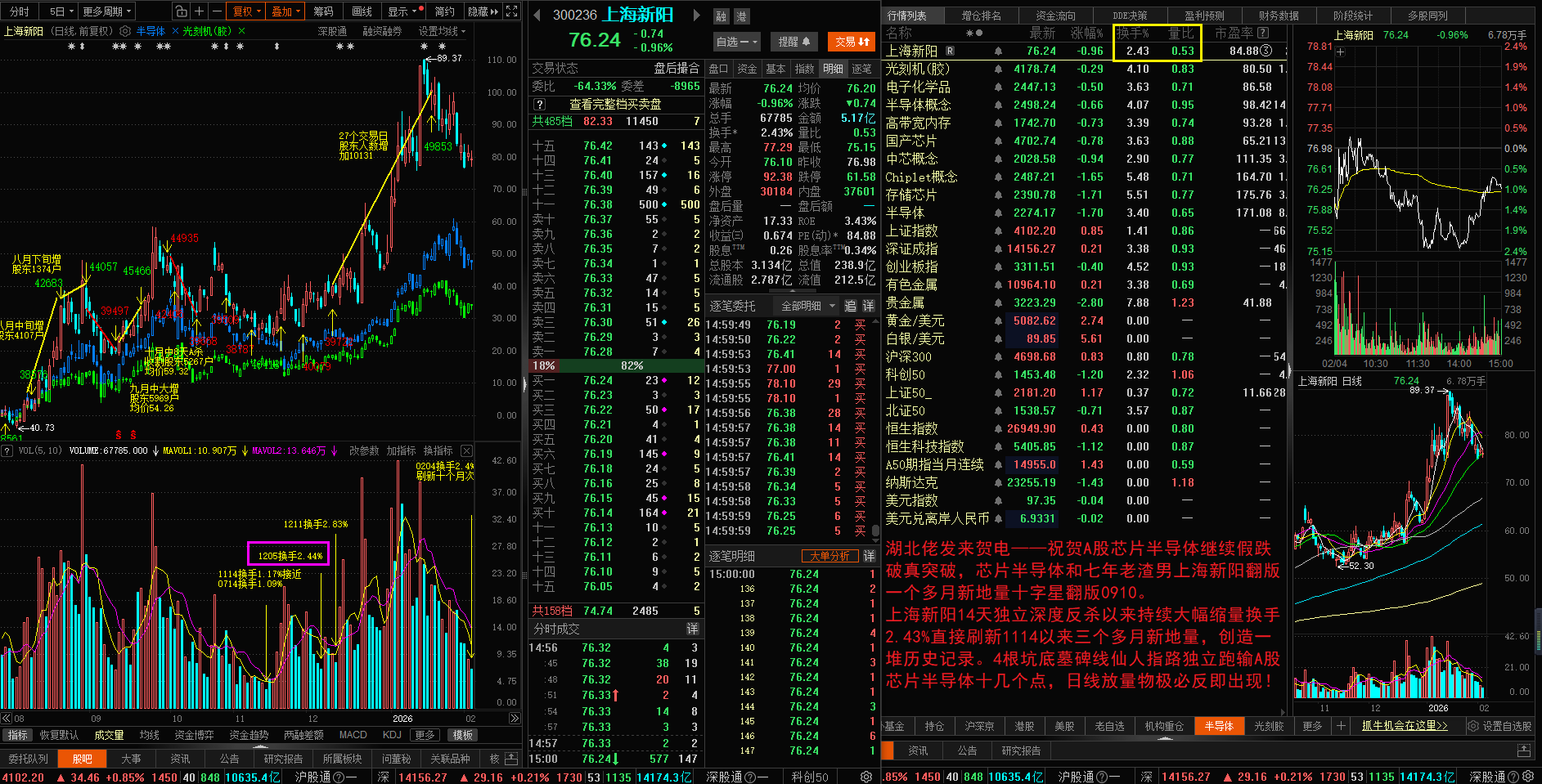Zoom out the K-line chart with minus
The width and height of the screenshot is (1542, 784).
[217, 11]
